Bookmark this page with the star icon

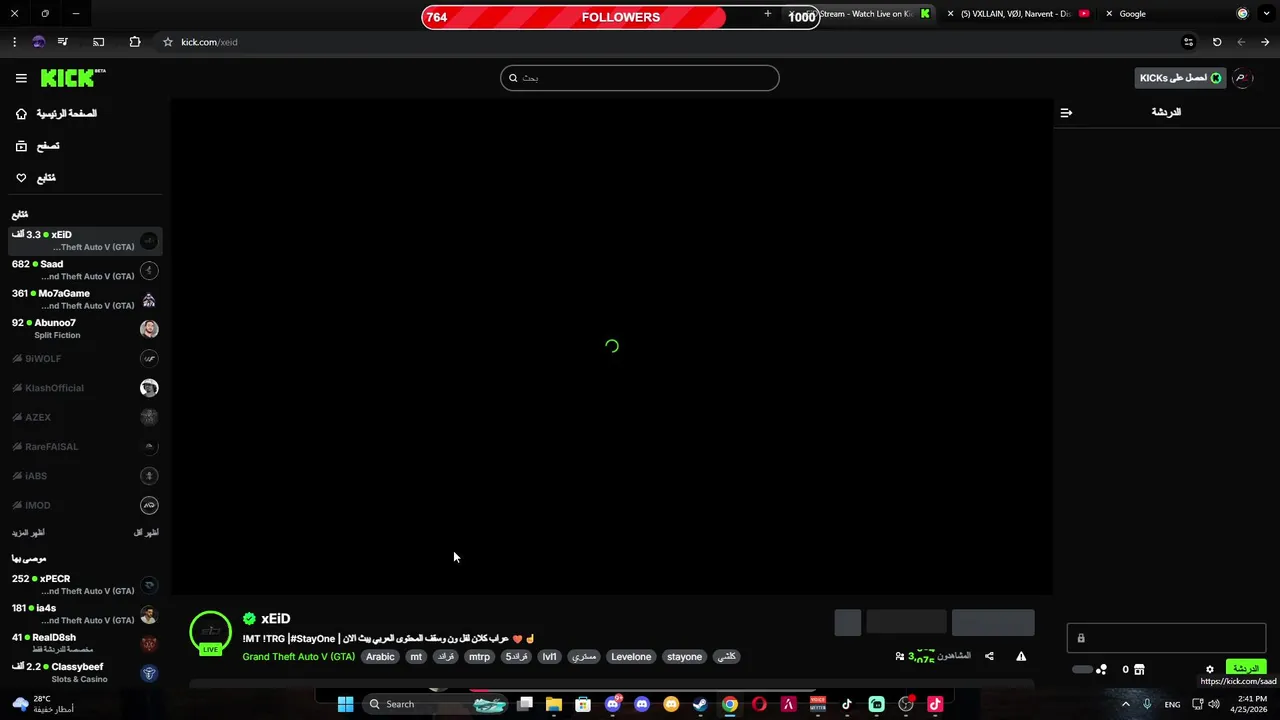[168, 42]
